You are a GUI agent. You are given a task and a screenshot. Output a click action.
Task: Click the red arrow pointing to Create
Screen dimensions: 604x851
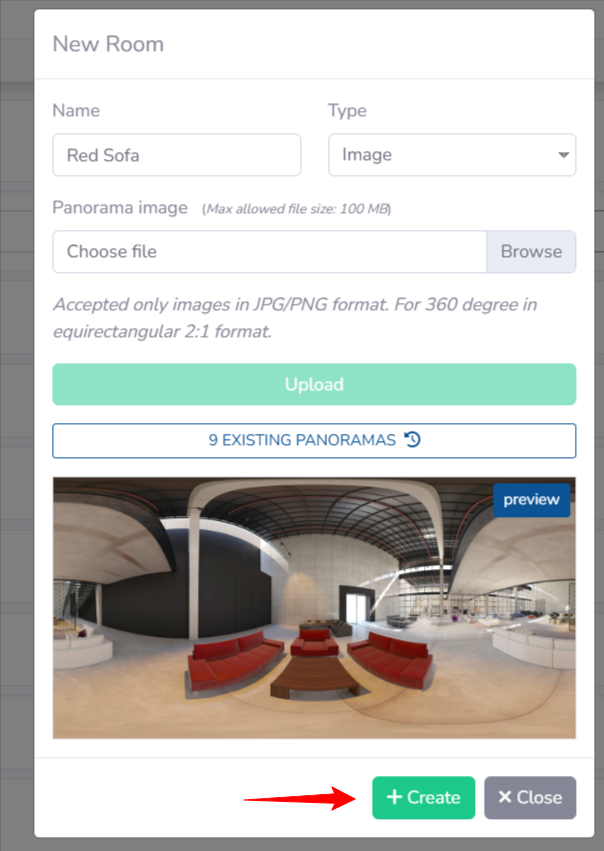pos(300,798)
